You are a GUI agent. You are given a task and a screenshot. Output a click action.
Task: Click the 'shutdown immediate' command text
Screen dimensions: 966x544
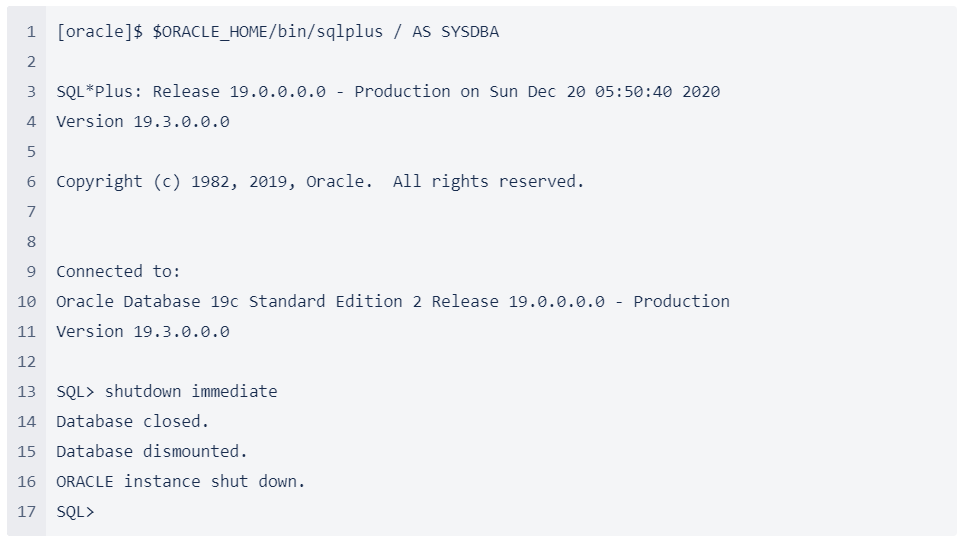pos(191,391)
